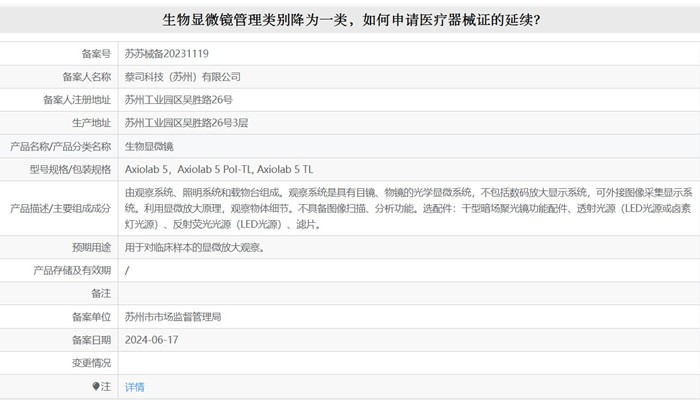Click the 备案人注册地址 label
Image resolution: width=700 pixels, height=403 pixels.
(77, 99)
